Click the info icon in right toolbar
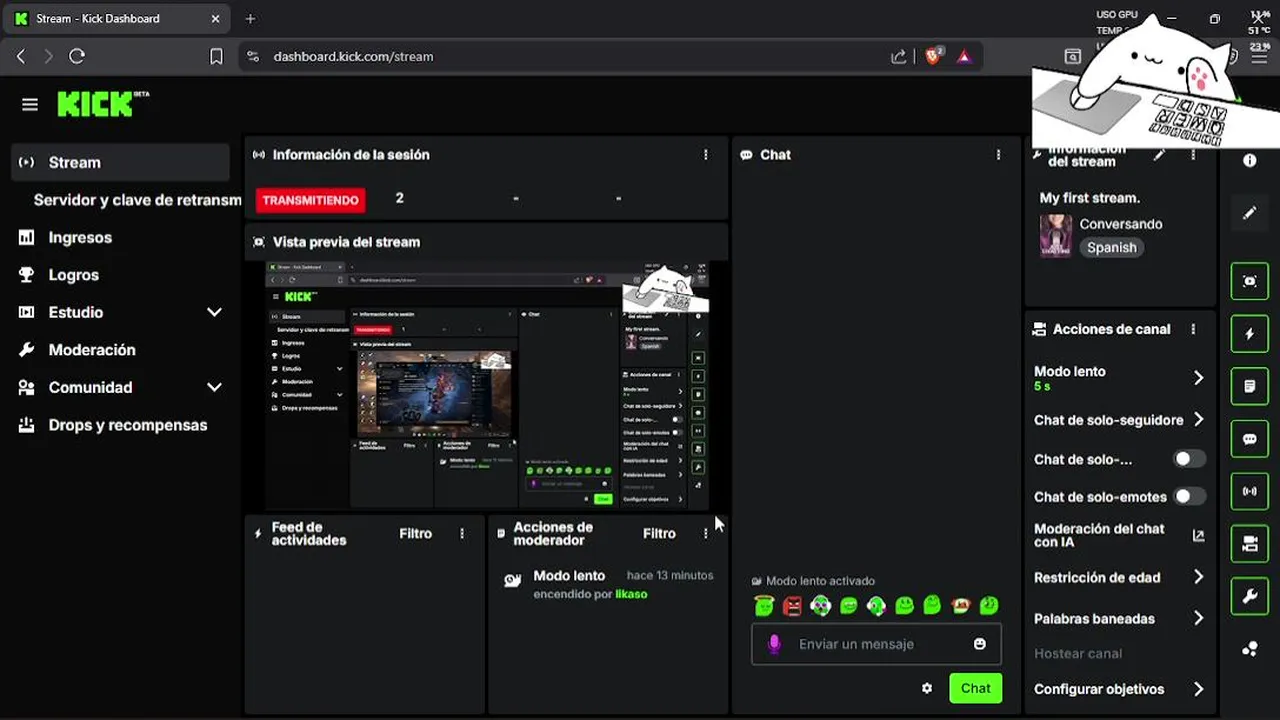Viewport: 1280px width, 720px height. coord(1249,160)
